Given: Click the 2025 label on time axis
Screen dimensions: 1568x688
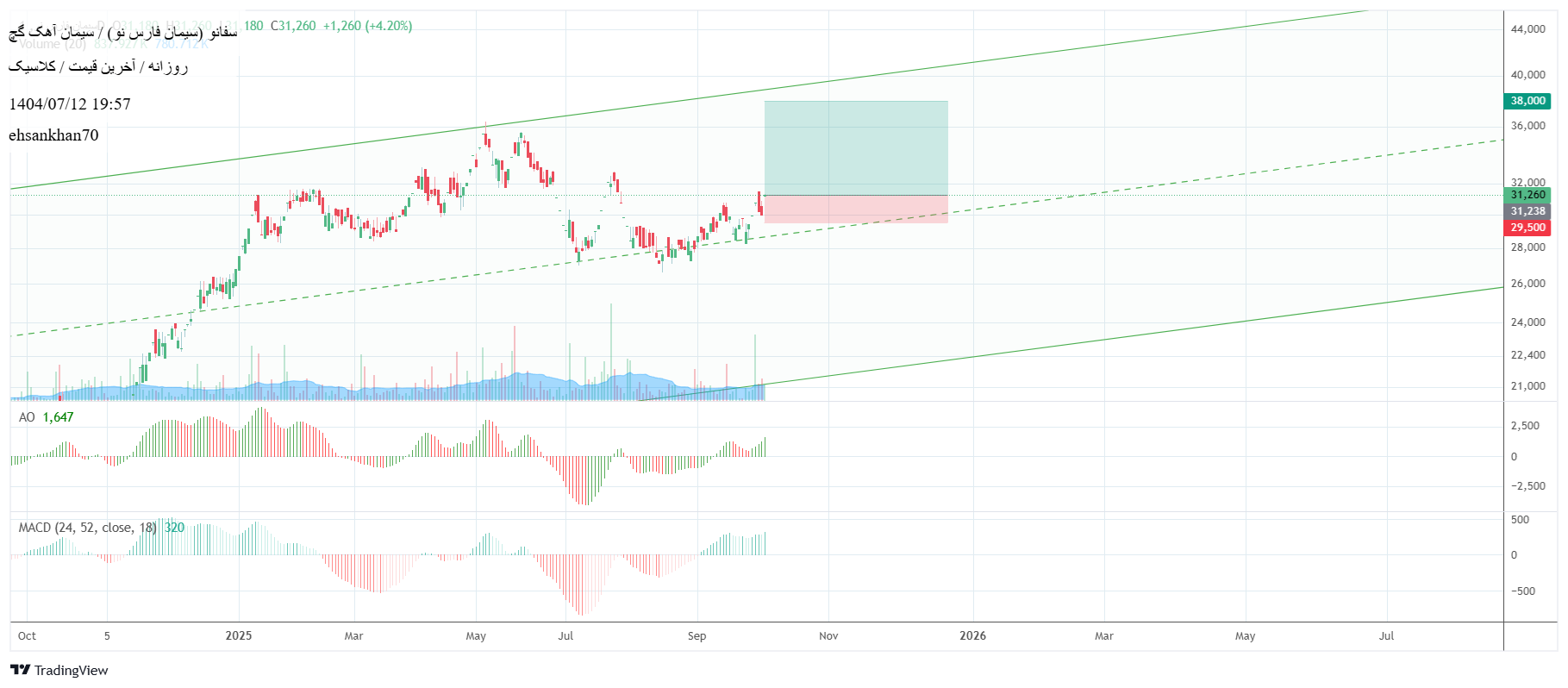Looking at the screenshot, I should pos(239,635).
